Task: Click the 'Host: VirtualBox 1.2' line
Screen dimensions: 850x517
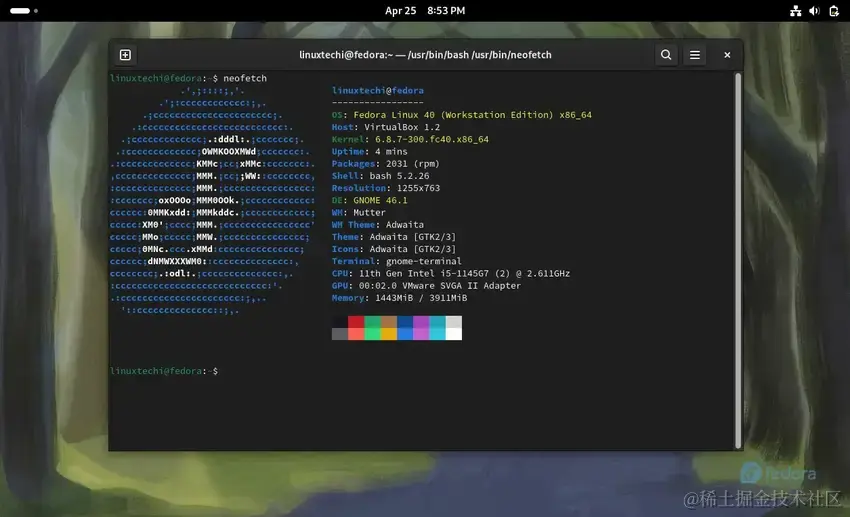Action: tap(386, 127)
